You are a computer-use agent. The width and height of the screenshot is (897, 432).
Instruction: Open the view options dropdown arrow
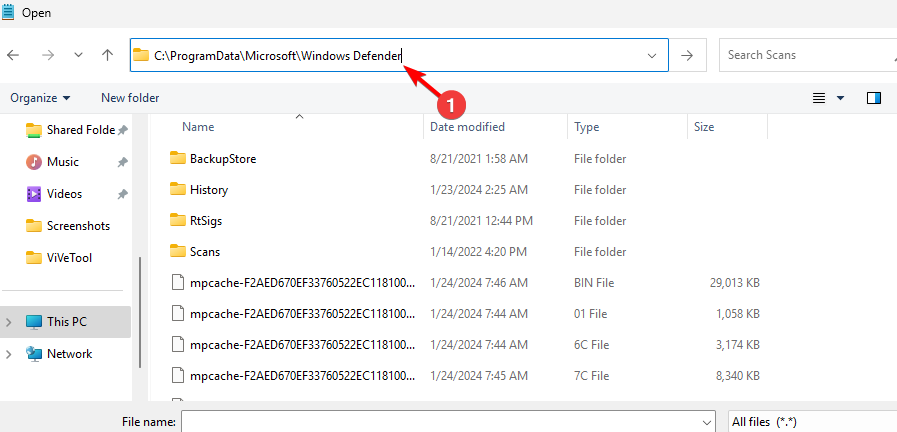(840, 98)
